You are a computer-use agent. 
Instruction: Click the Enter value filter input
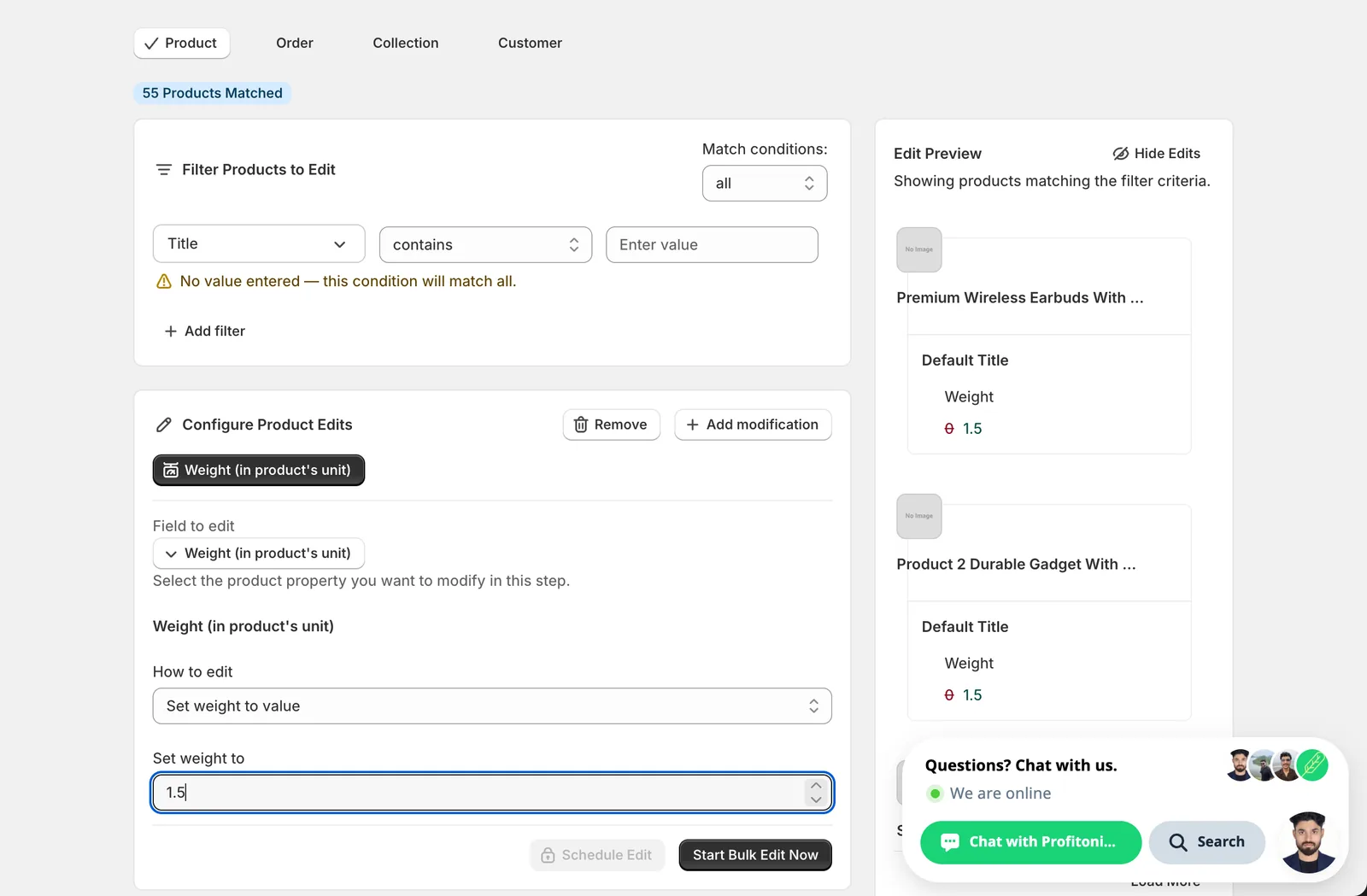[x=712, y=245]
